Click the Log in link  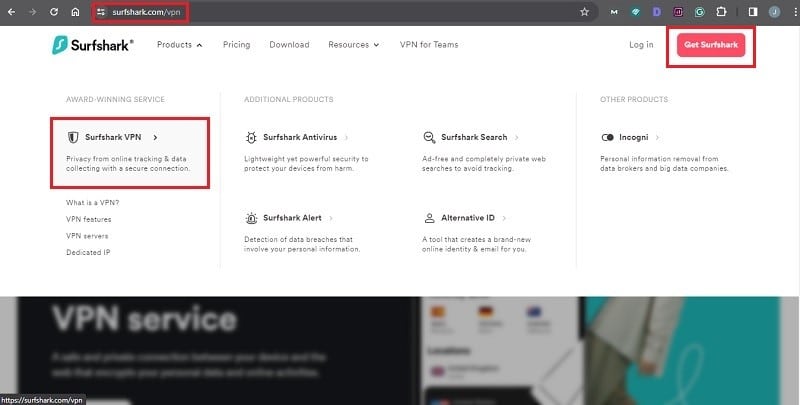tap(641, 45)
